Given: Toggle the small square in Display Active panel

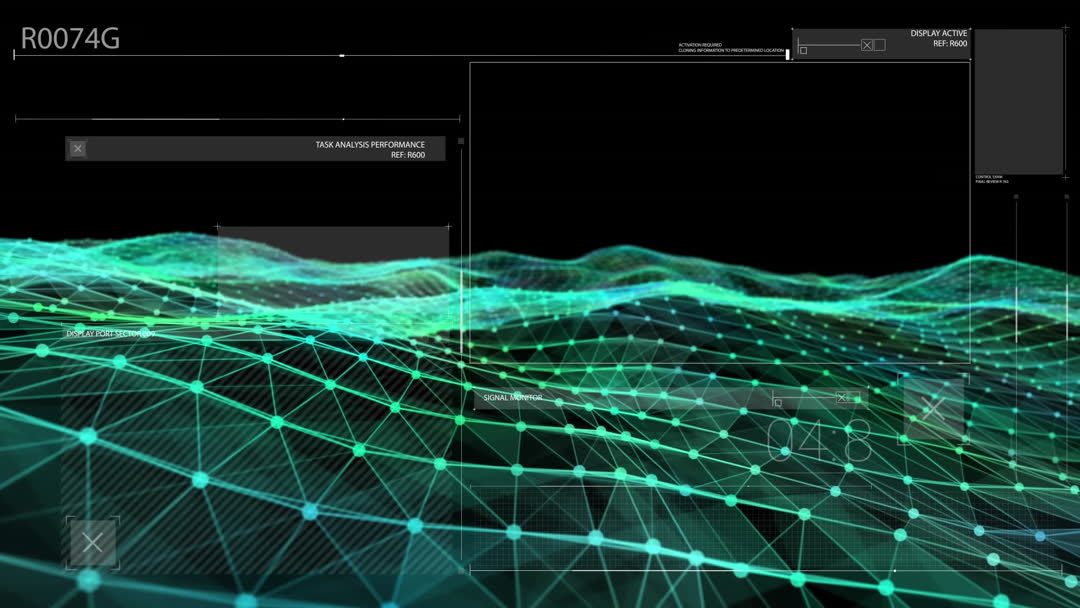Looking at the screenshot, I should tap(803, 50).
